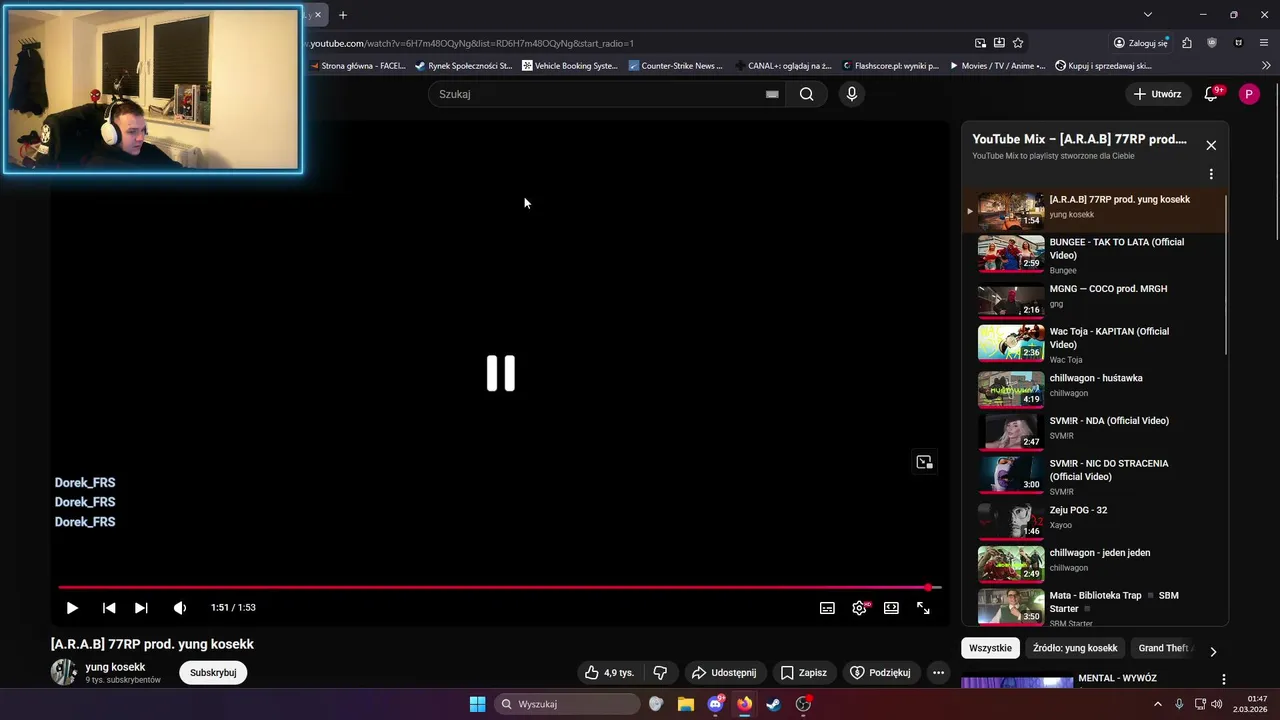
Task: Open Steam from the taskbar
Action: point(774,704)
